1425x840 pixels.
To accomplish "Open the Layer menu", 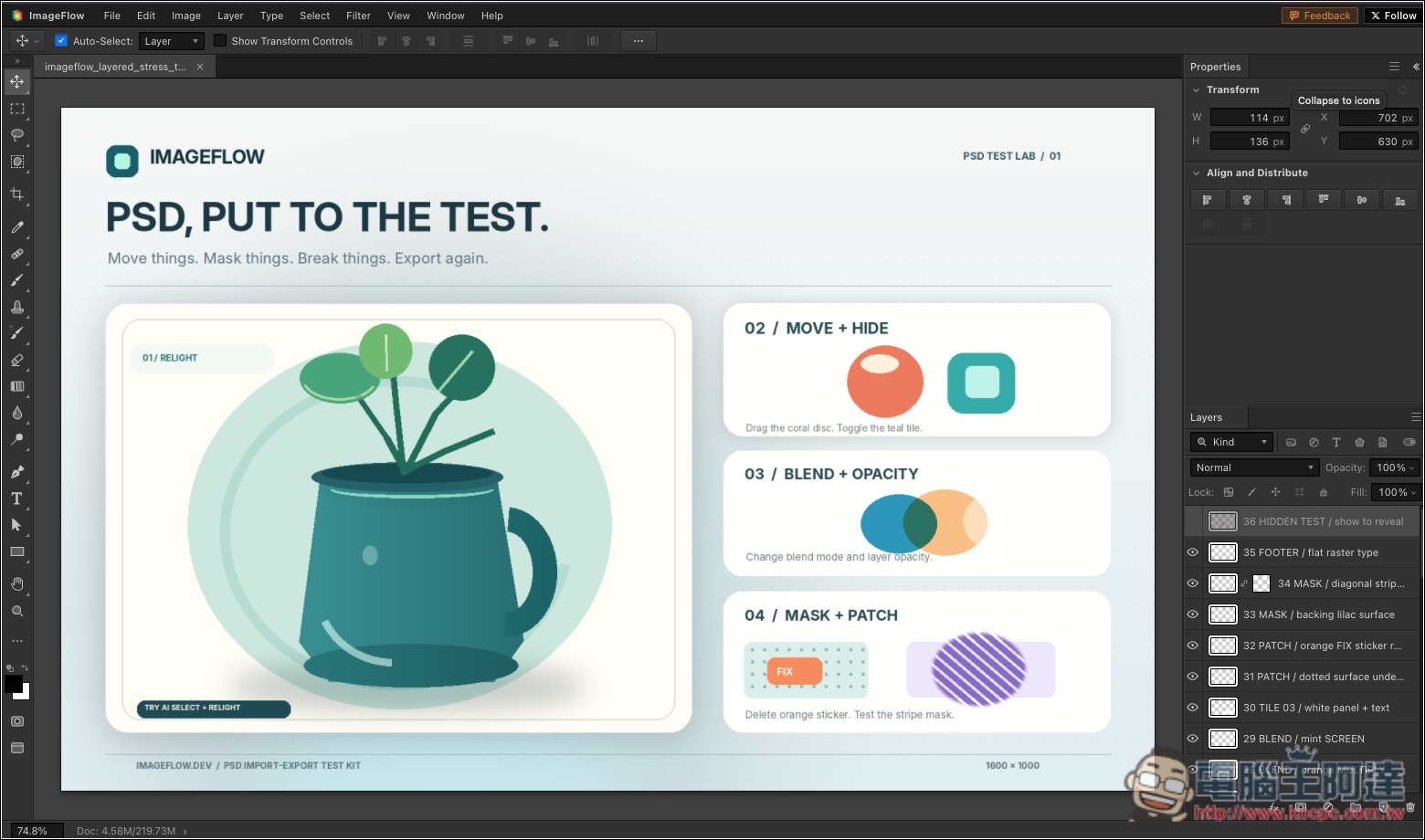I will coord(230,16).
